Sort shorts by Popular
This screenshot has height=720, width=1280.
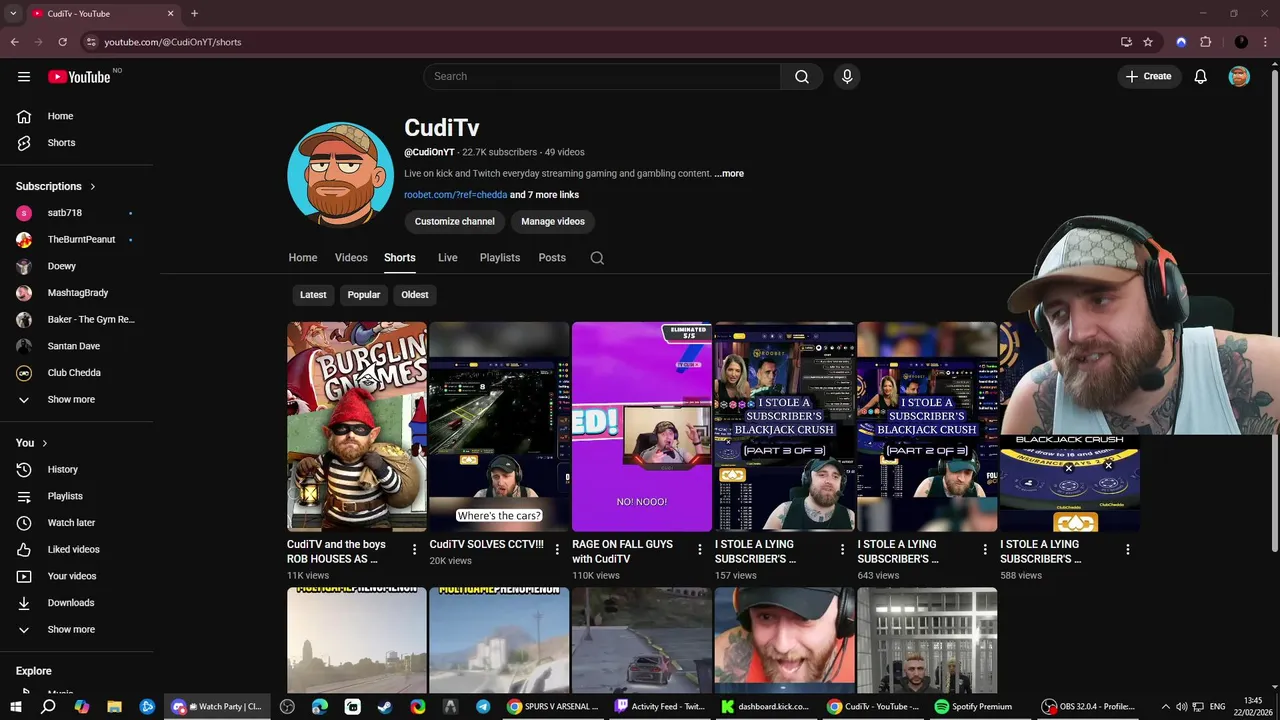(364, 295)
